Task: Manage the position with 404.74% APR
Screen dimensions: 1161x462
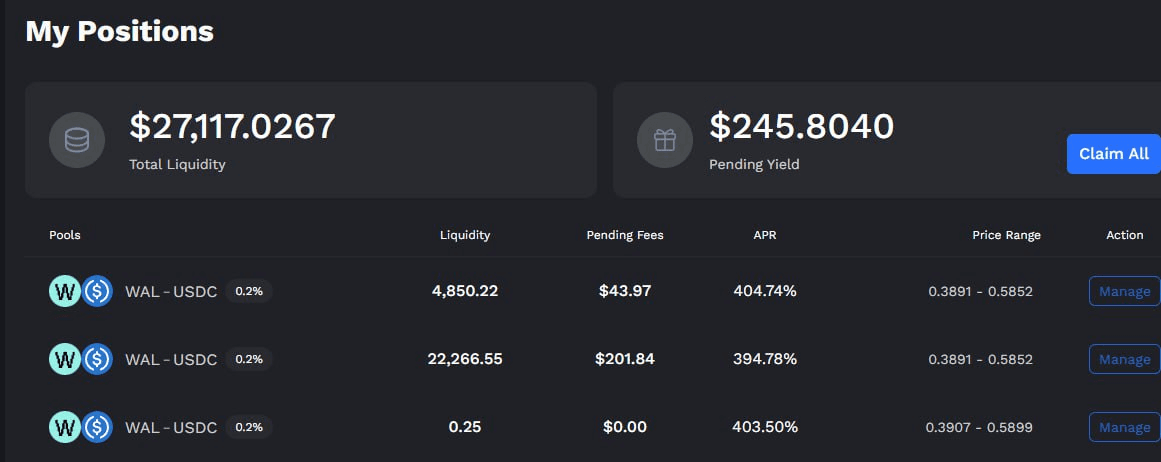Action: click(x=1124, y=291)
